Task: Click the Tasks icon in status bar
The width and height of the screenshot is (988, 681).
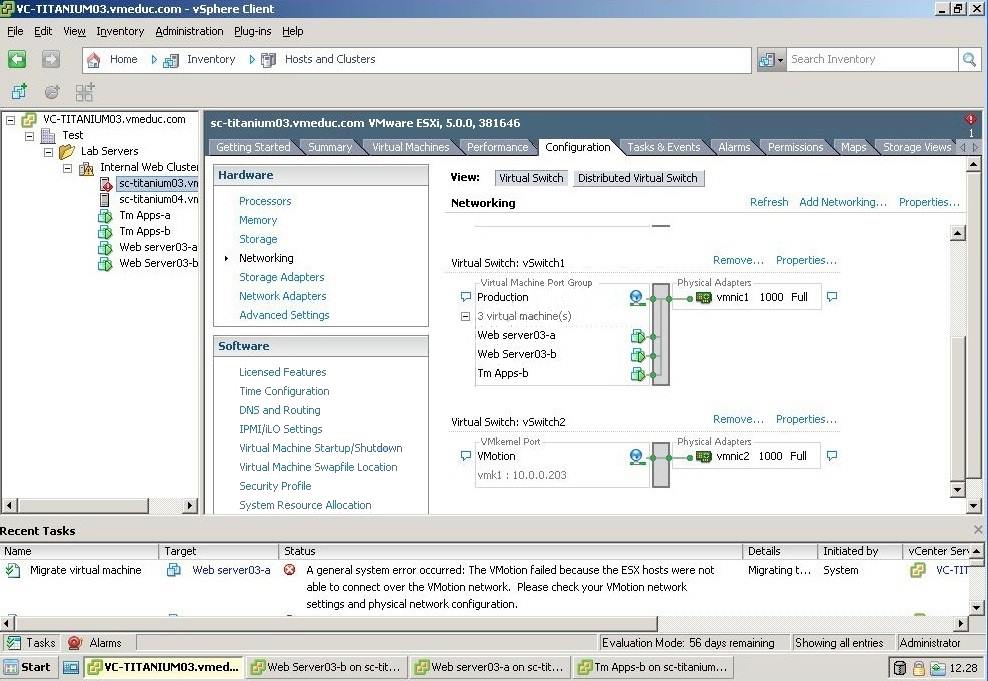Action: [x=13, y=643]
